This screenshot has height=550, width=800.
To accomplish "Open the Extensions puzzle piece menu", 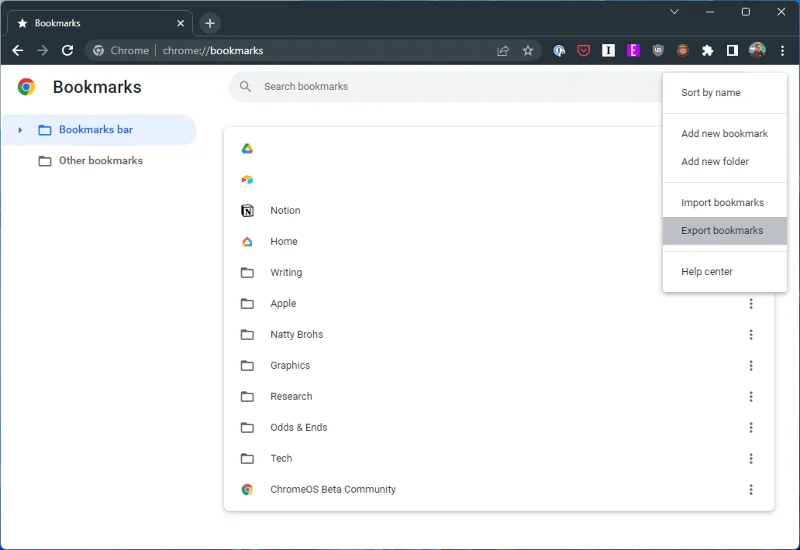I will pos(708,50).
